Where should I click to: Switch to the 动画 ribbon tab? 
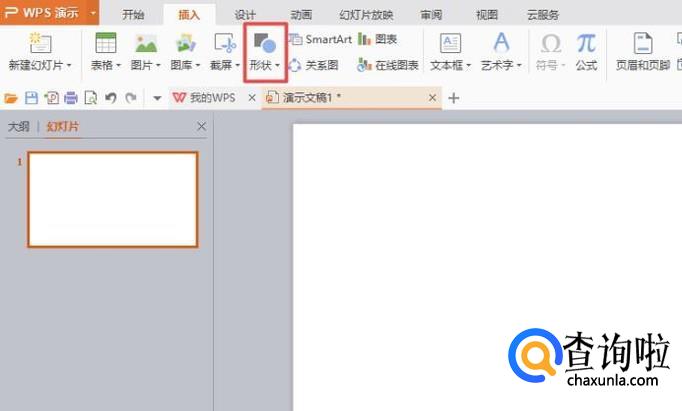(301, 15)
